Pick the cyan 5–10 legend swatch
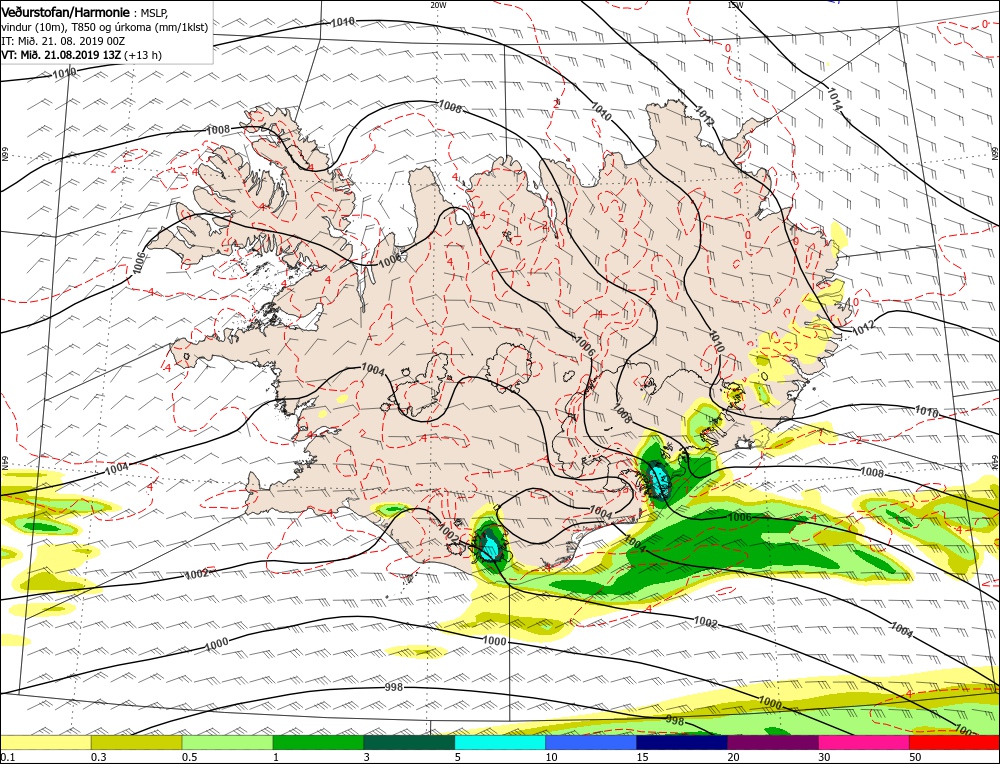 500,742
